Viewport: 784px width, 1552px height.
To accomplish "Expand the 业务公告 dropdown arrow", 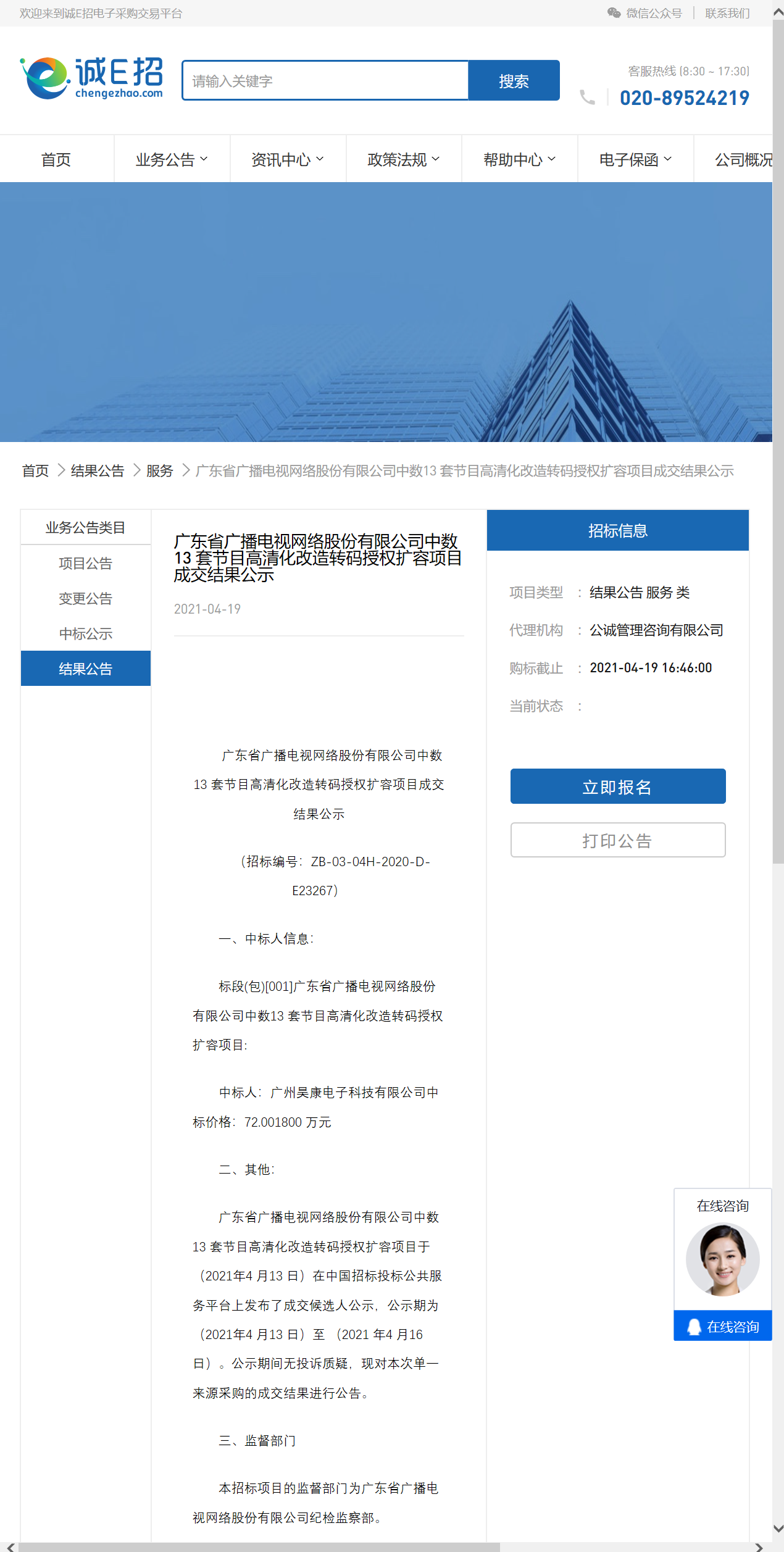I will (204, 159).
